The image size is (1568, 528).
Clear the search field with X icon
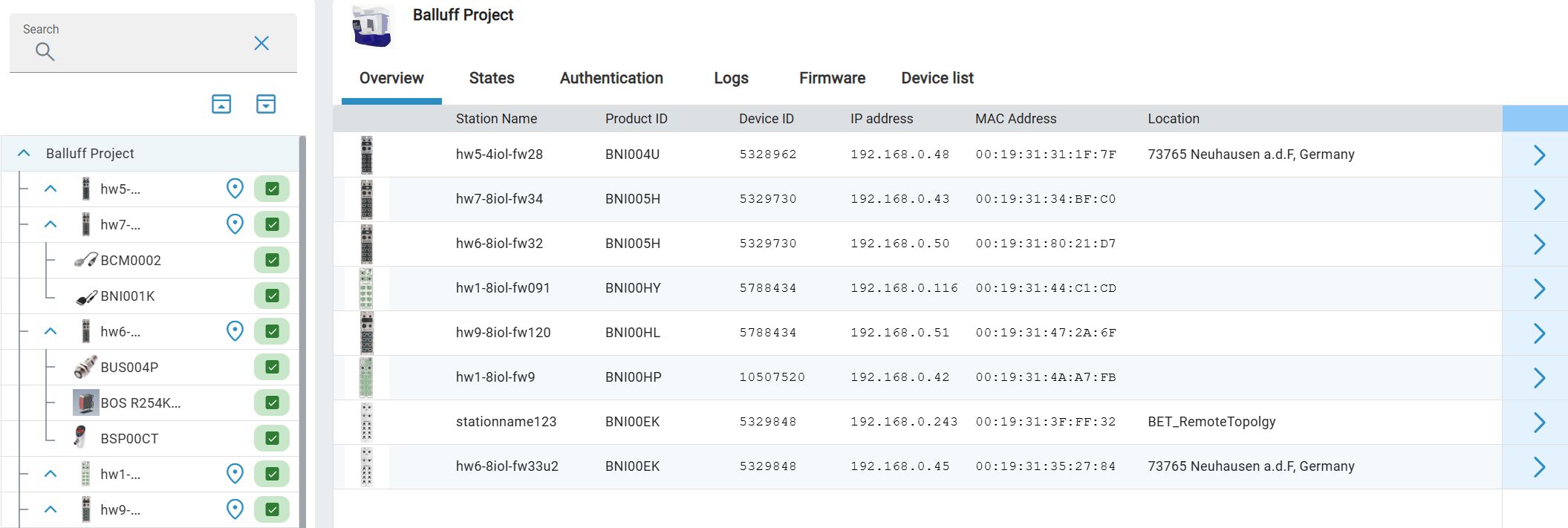[x=261, y=43]
